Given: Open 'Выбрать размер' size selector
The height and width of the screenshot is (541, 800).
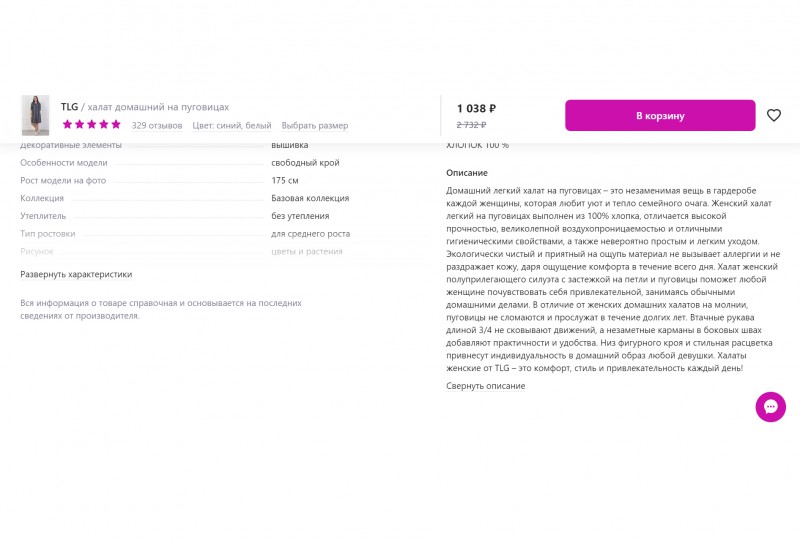Looking at the screenshot, I should click(315, 126).
